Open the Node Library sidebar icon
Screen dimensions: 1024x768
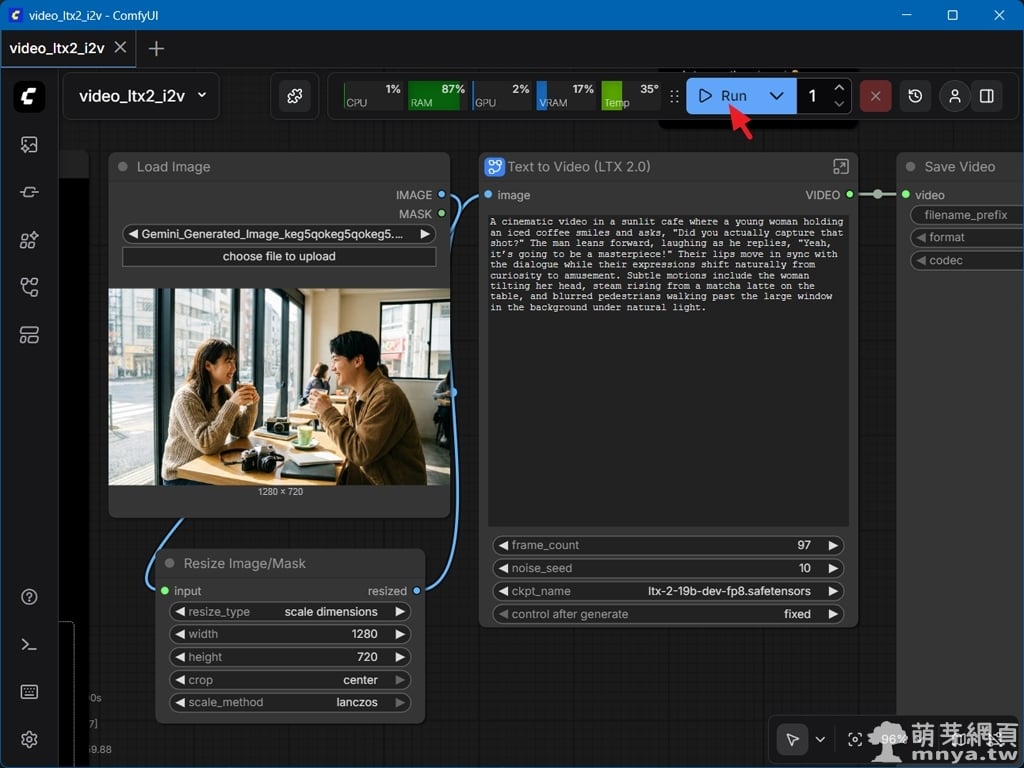click(x=29, y=192)
